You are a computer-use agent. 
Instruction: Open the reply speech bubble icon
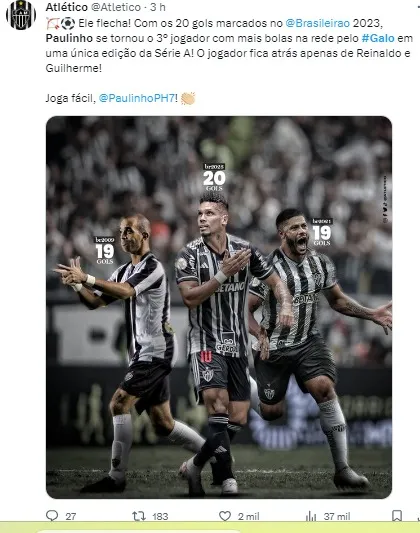click(52, 516)
